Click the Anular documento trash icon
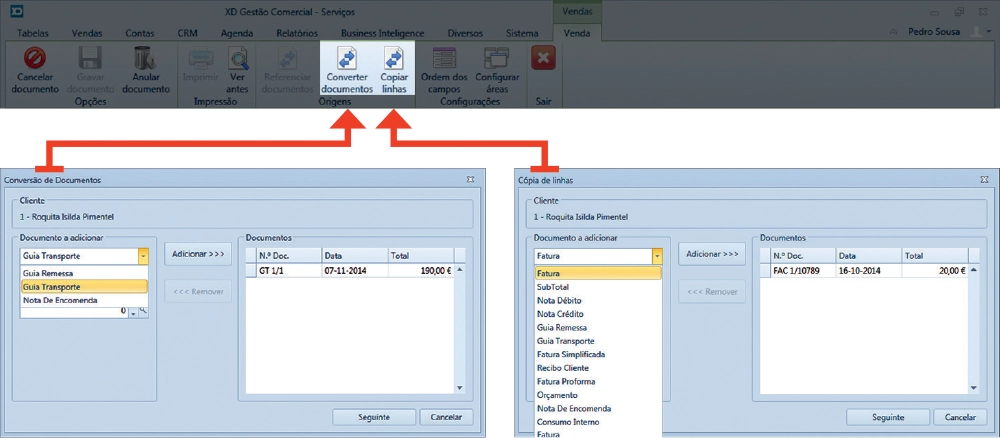Screen dimensions: 1000x438 pyautogui.click(x=146, y=59)
